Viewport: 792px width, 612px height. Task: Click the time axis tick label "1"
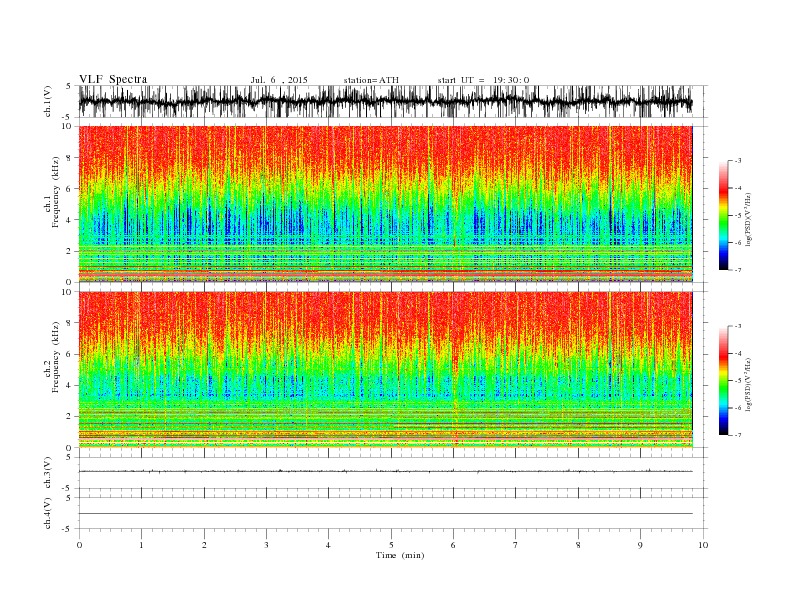[x=141, y=545]
